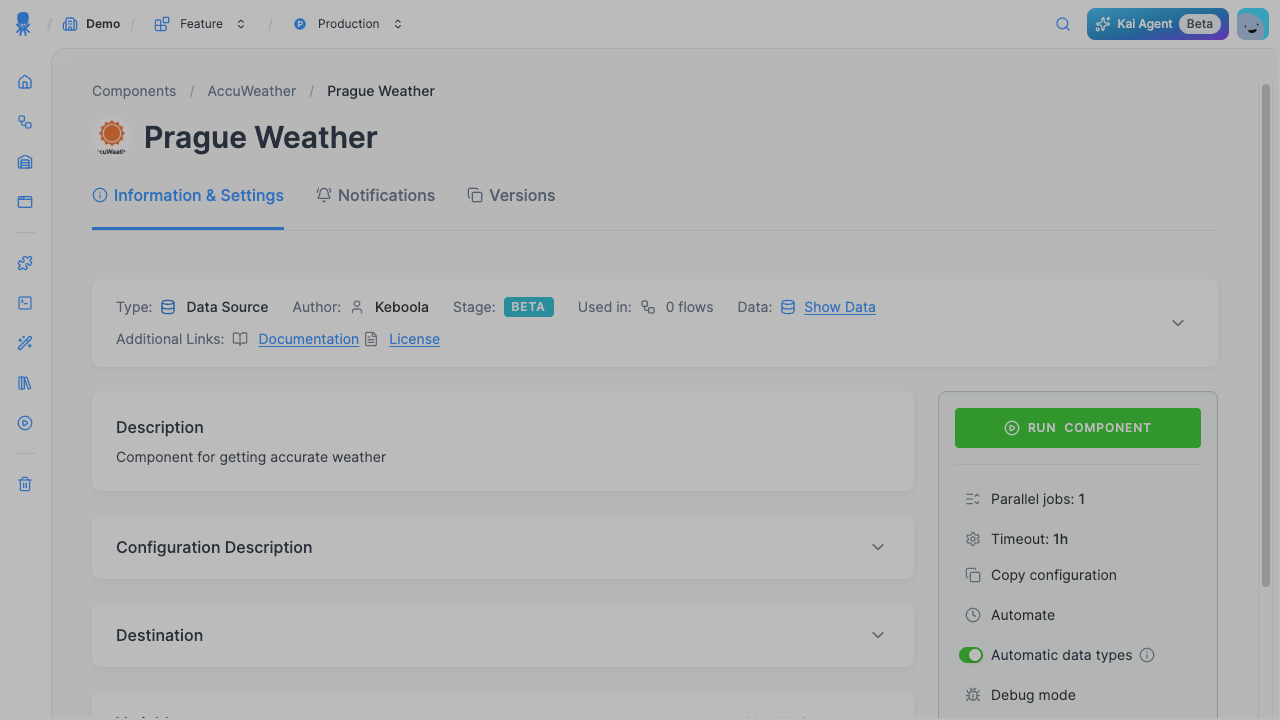The image size is (1280, 720).
Task: Select the Demo organization
Action: coord(91,24)
